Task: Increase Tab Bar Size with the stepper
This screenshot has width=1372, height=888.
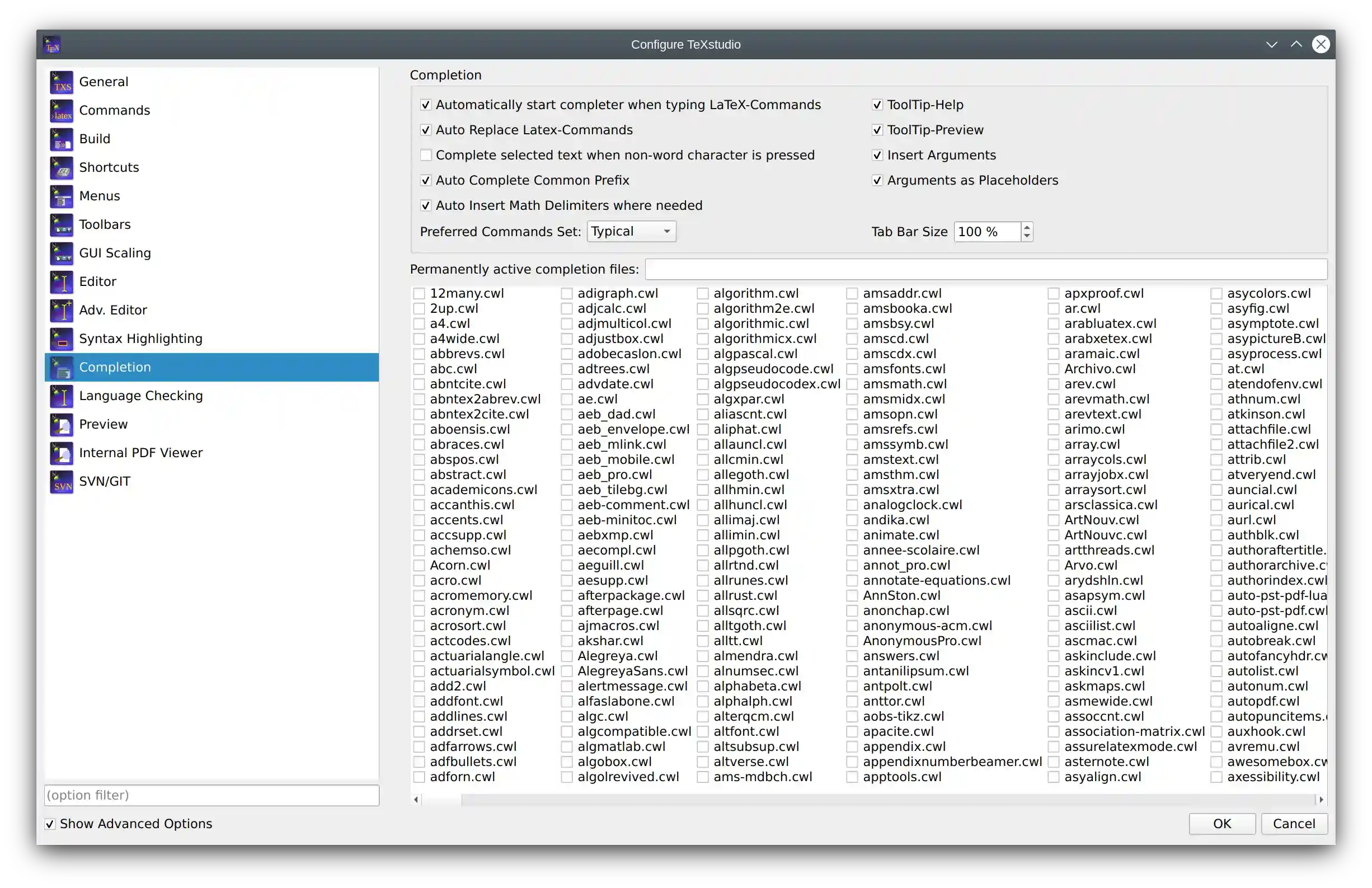Action: tap(1027, 228)
